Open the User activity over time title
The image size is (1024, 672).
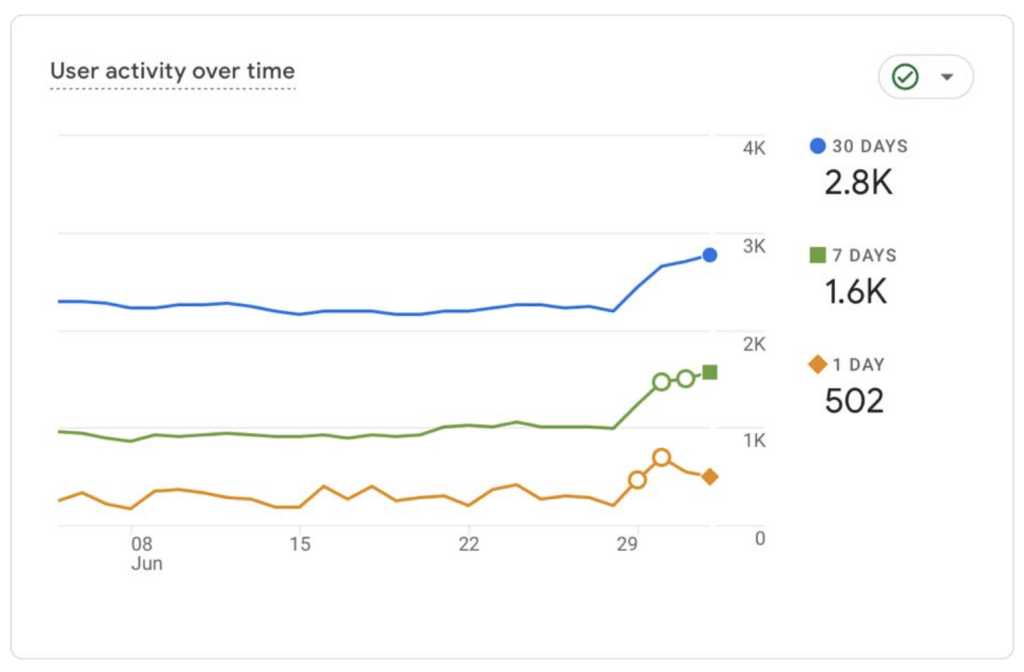[x=172, y=71]
